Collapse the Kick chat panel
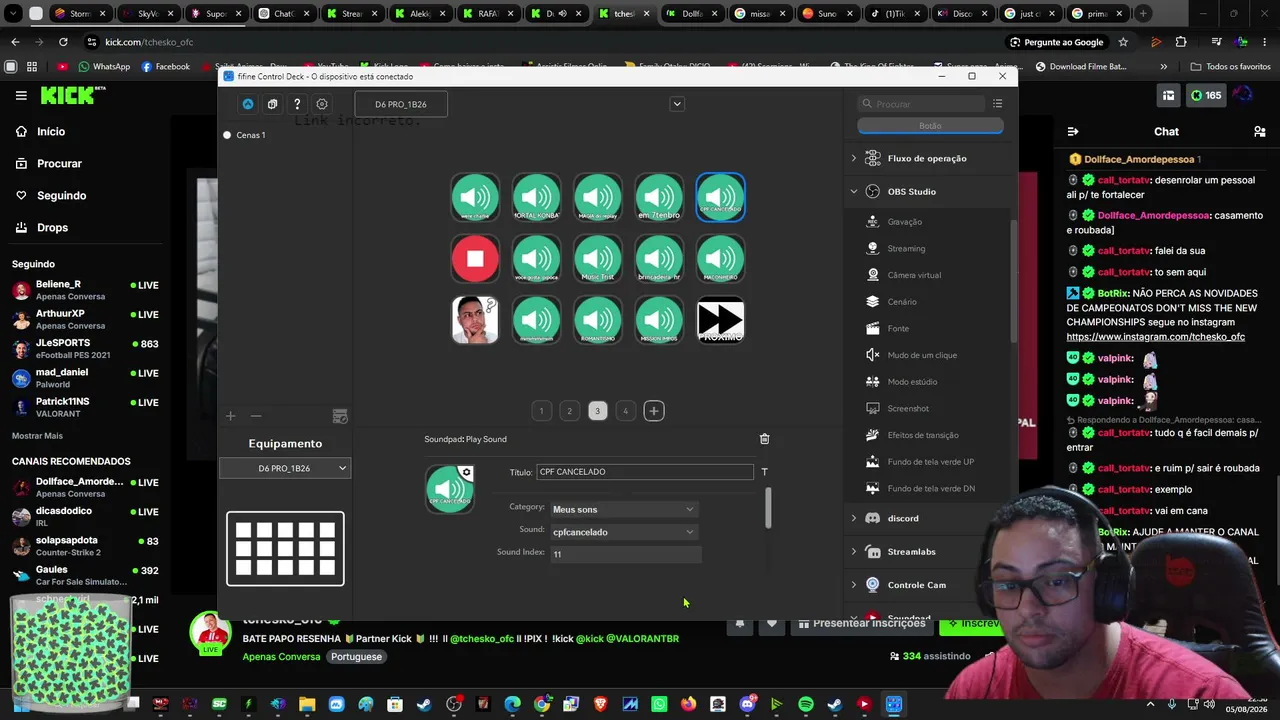Viewport: 1280px width, 720px height. (1073, 132)
